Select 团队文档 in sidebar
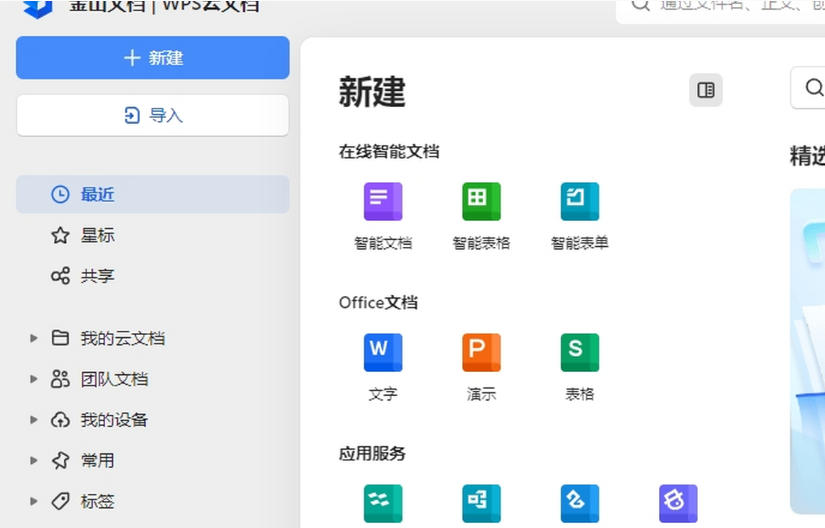This screenshot has height=528, width=825. click(x=114, y=379)
